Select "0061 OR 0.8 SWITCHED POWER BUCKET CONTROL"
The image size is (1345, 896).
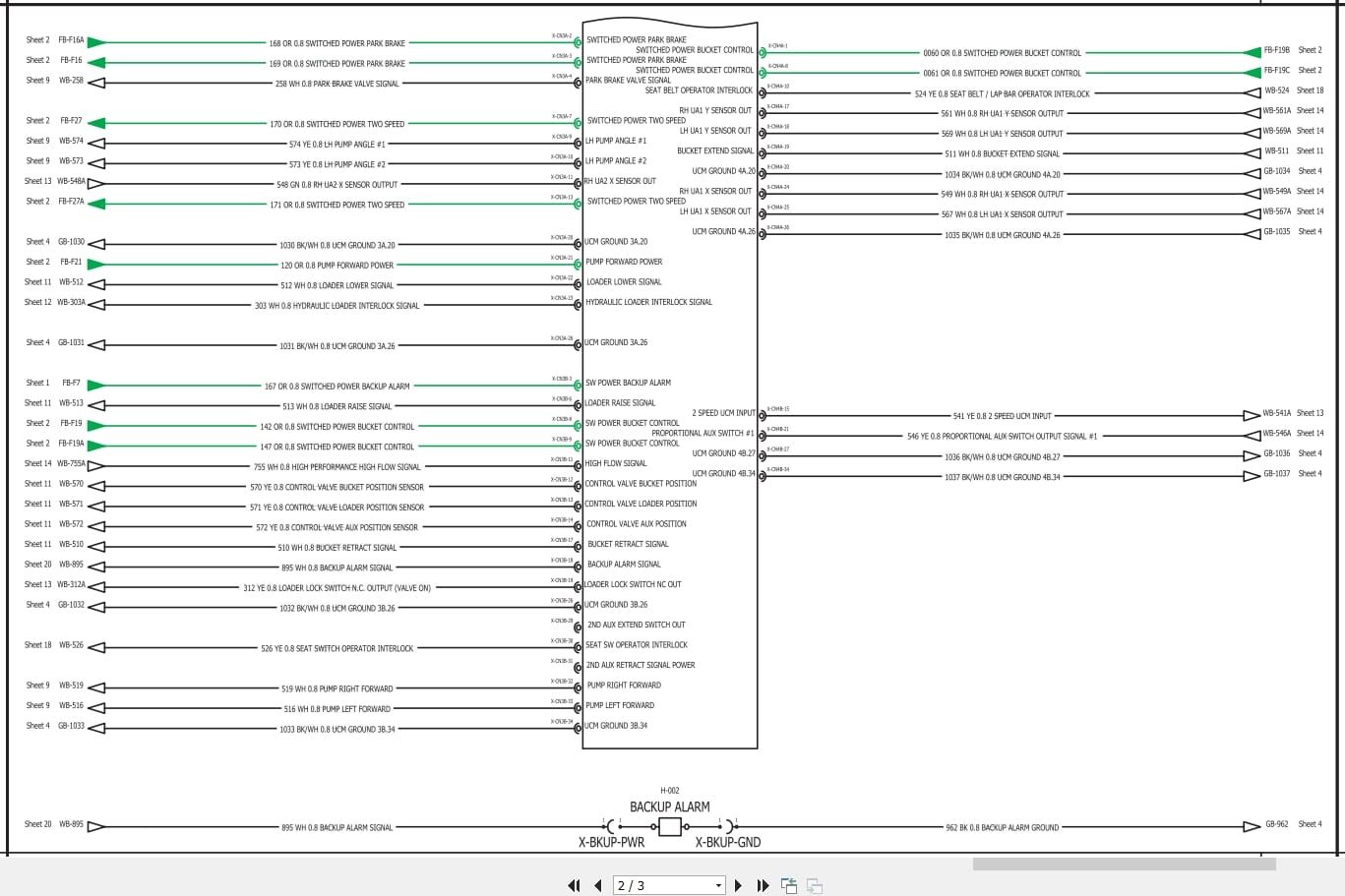coord(1003,74)
